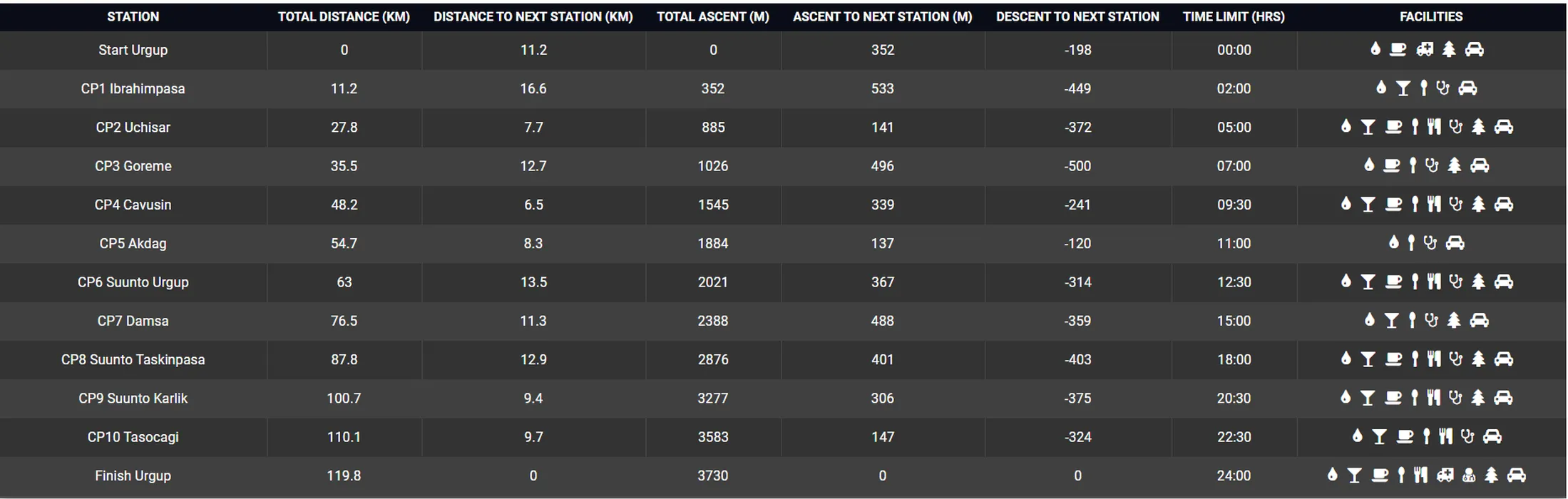Click the coffee cup icon for Start Urgup

tap(1398, 49)
